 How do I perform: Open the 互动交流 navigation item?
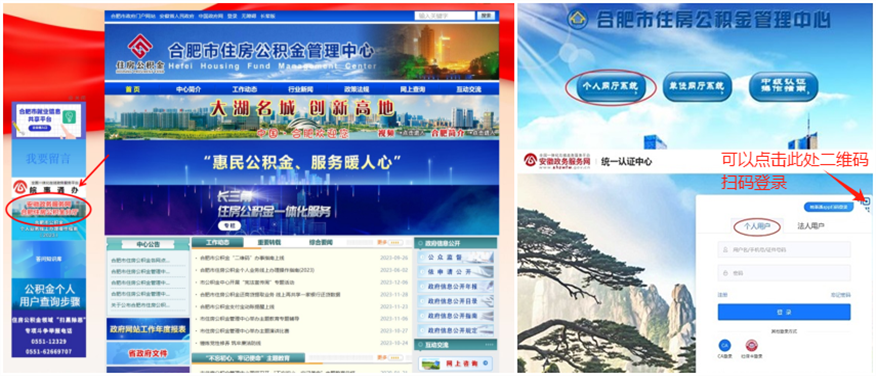(468, 89)
